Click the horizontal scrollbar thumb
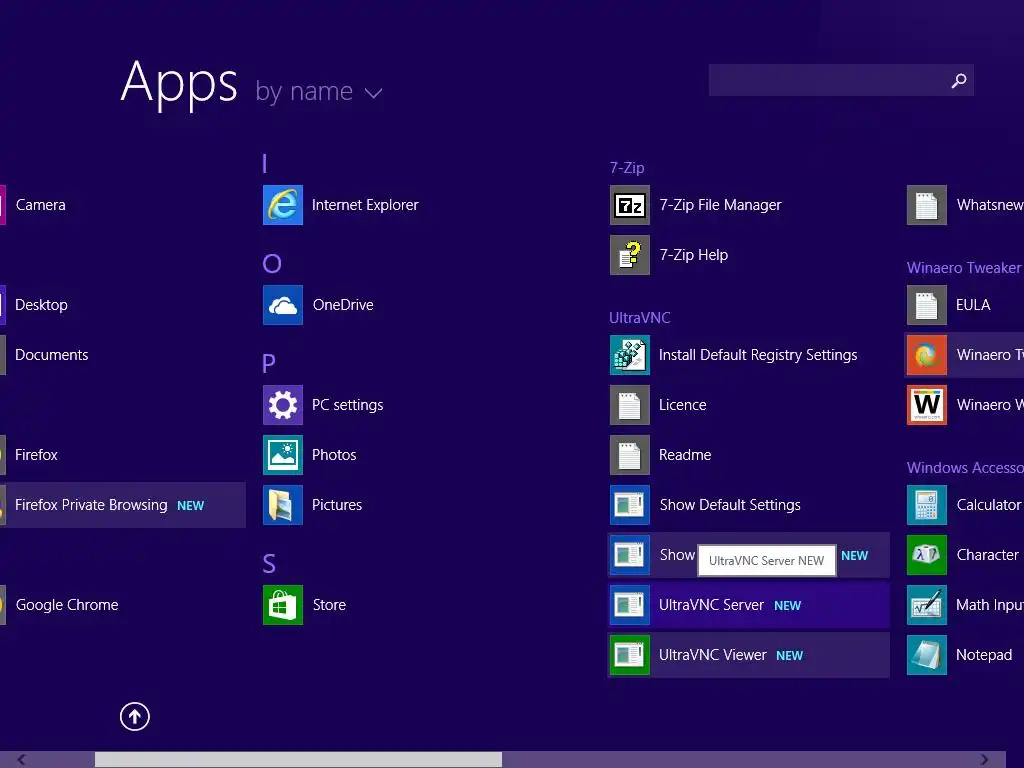Screen dimensions: 1024x768 (x=298, y=760)
